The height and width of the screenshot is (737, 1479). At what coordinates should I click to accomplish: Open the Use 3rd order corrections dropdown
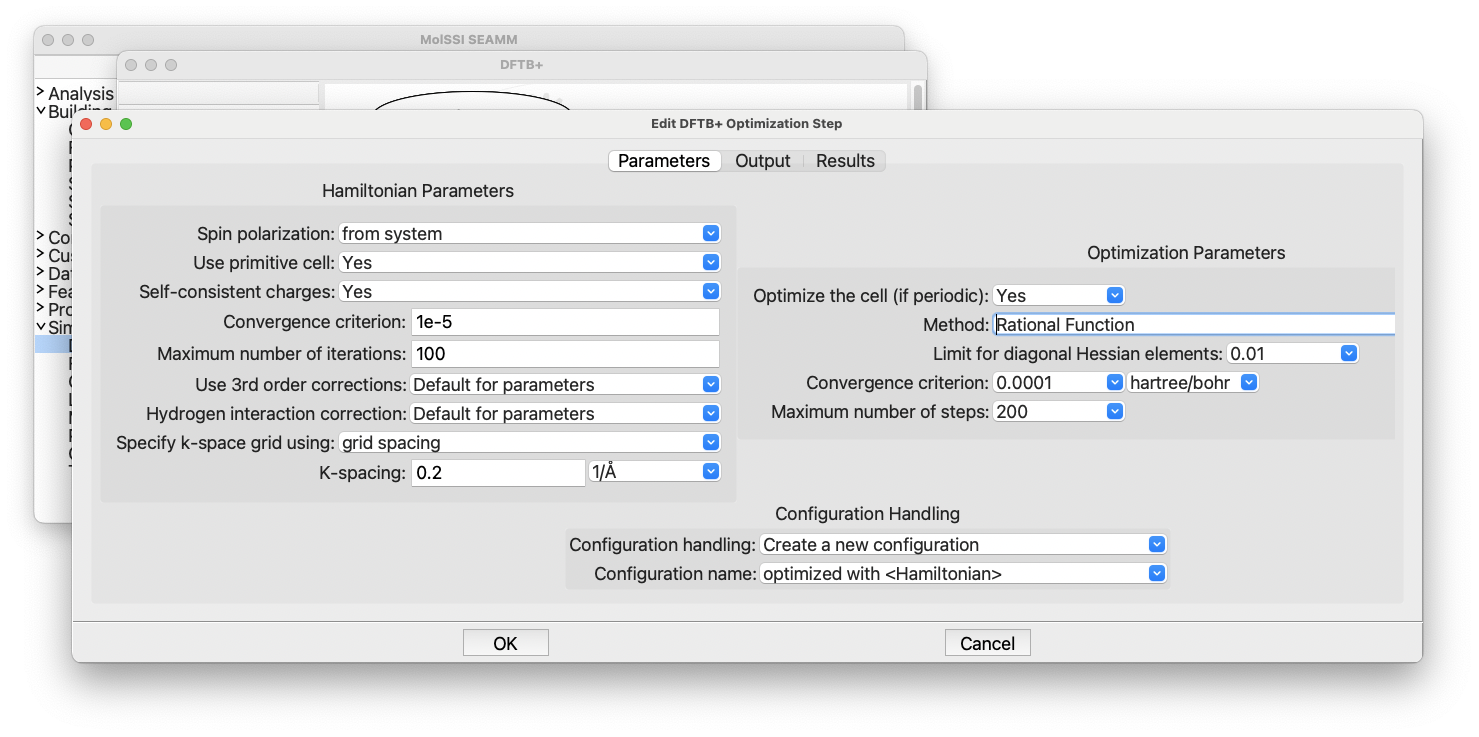[565, 384]
